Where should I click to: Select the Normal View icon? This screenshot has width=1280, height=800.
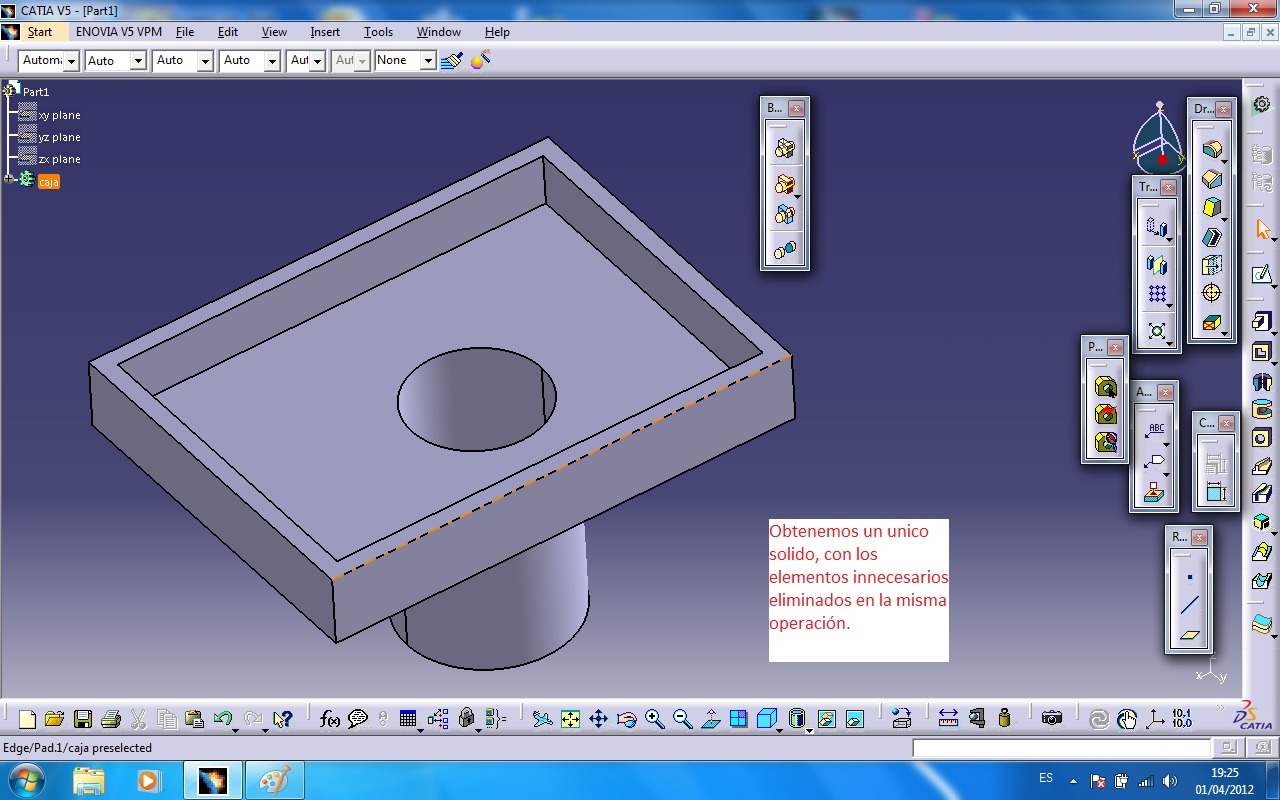[710, 718]
